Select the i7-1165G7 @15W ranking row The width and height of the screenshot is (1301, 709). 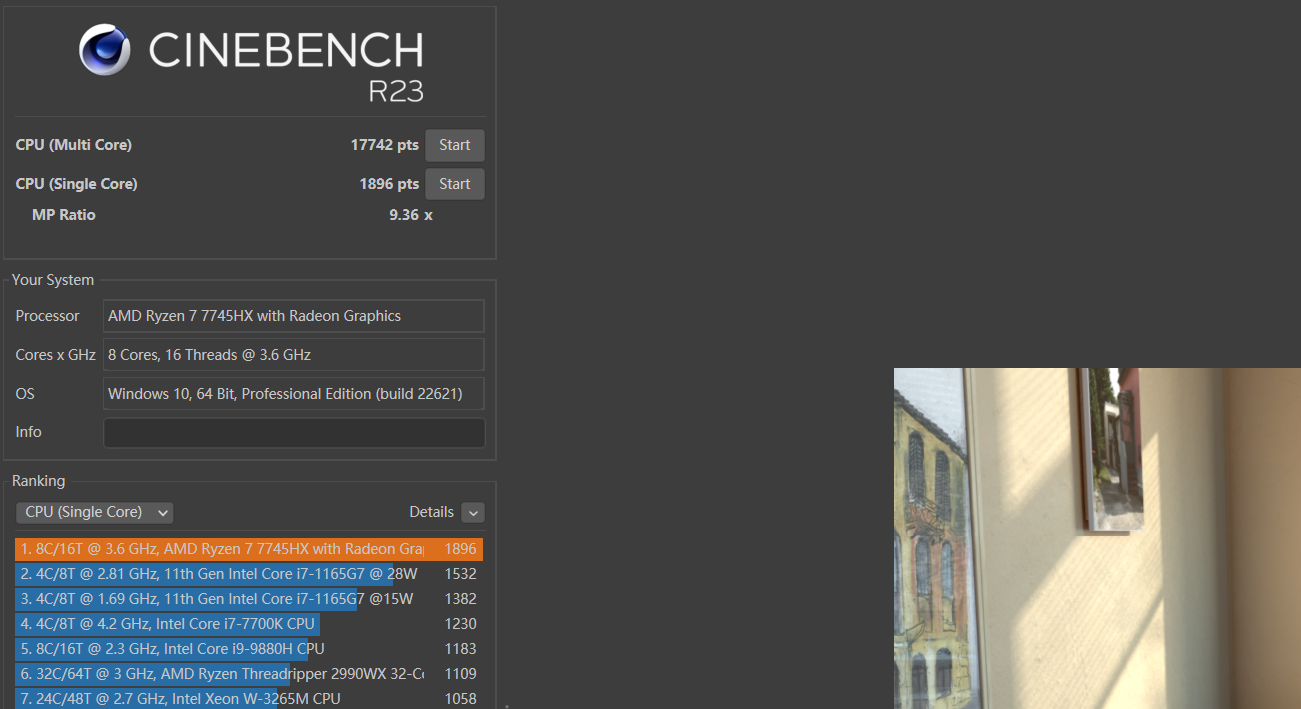point(249,599)
